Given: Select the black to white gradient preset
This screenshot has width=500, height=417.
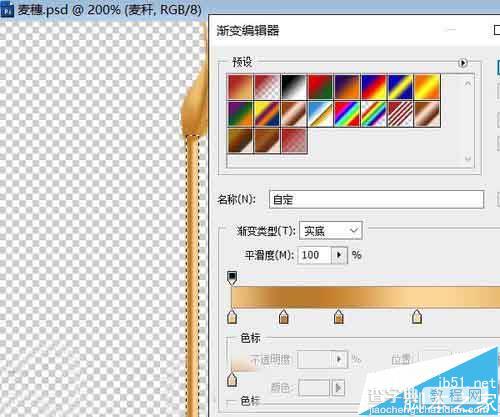Looking at the screenshot, I should click(294, 87).
